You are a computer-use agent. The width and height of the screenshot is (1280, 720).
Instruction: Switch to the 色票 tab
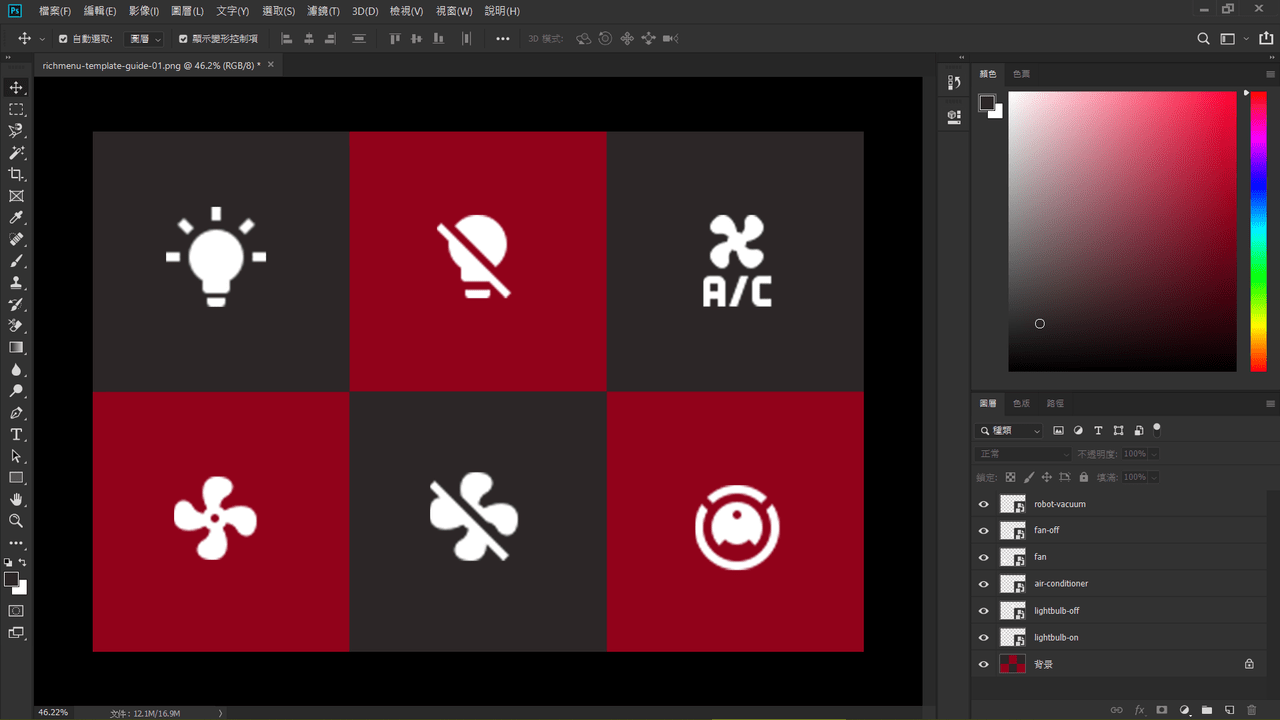pyautogui.click(x=1021, y=74)
